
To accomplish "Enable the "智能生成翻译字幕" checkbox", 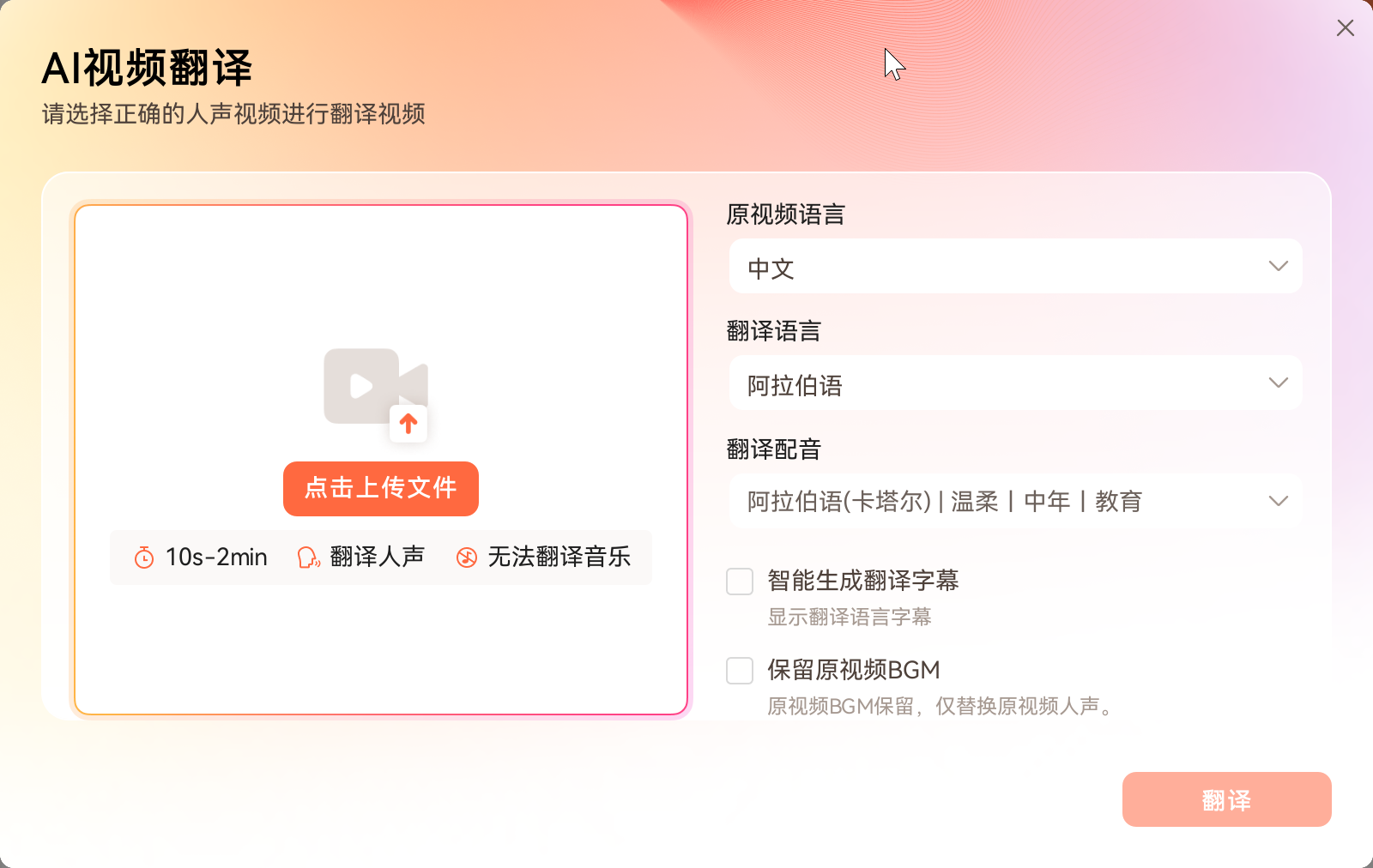I will click(x=739, y=582).
